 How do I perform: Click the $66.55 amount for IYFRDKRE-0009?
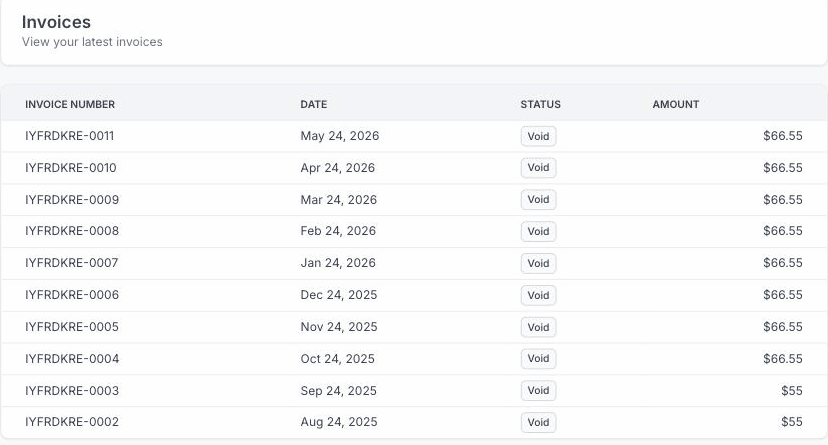tap(783, 200)
